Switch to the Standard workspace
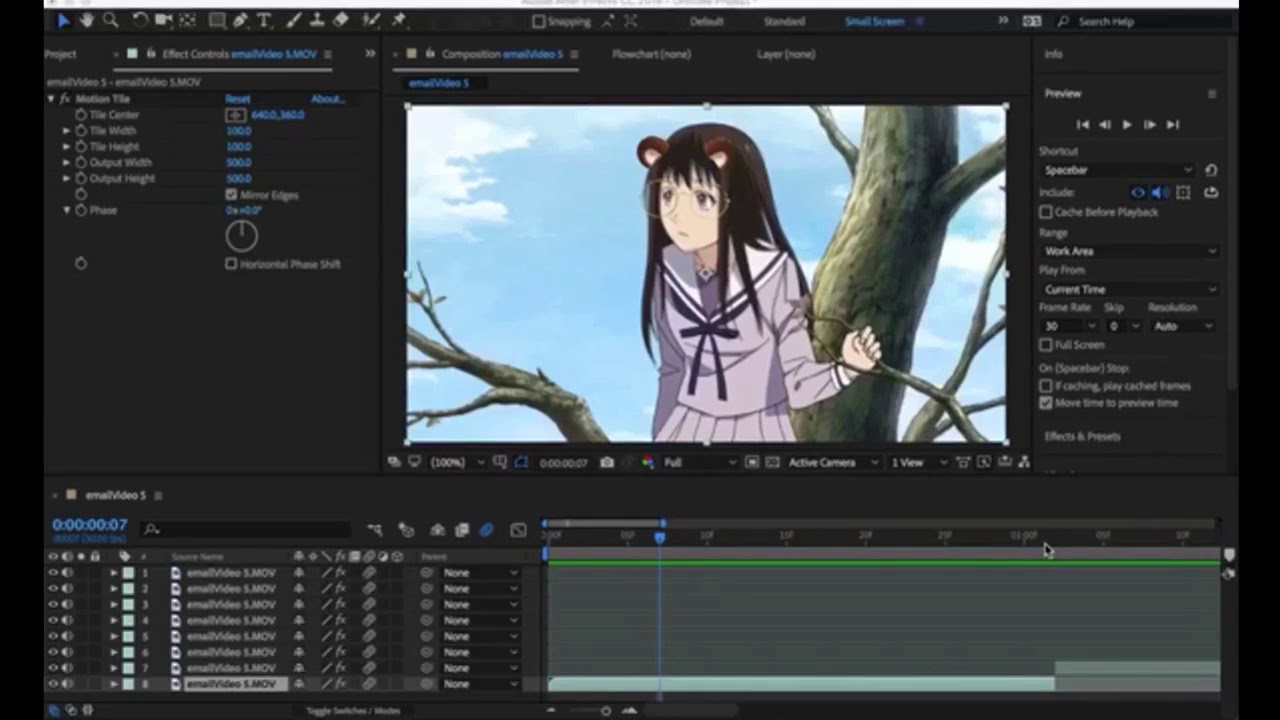Viewport: 1280px width, 720px height. click(x=784, y=21)
